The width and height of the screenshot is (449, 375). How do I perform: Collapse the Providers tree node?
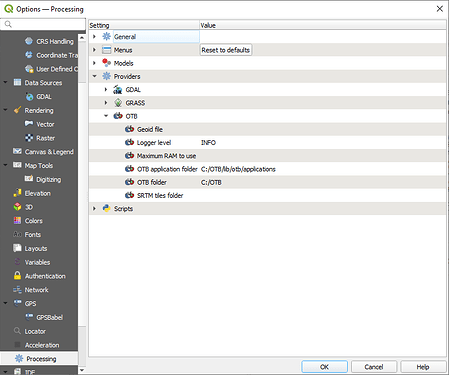(x=94, y=76)
